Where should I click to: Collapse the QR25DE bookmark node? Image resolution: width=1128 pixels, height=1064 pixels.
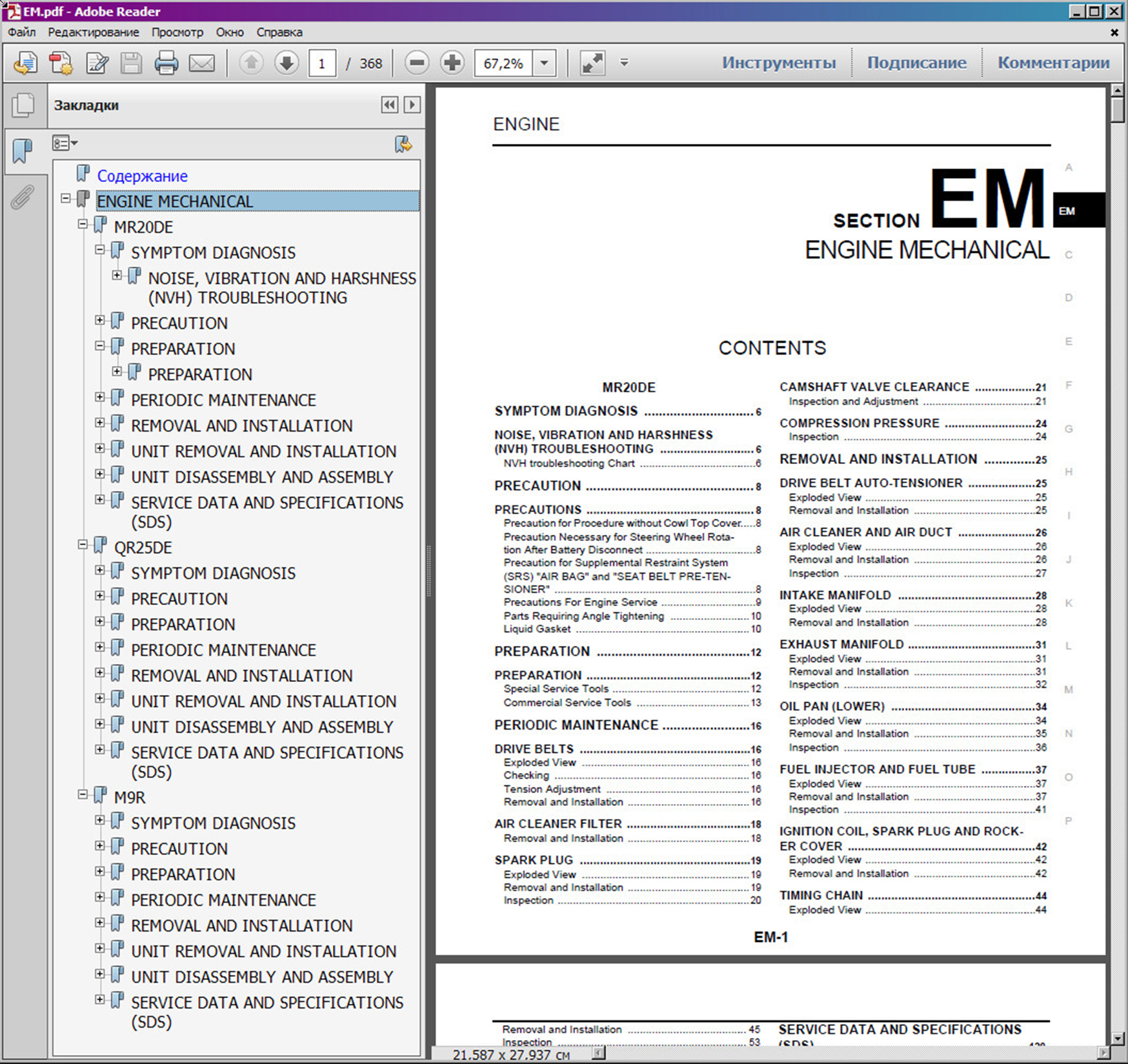click(83, 545)
